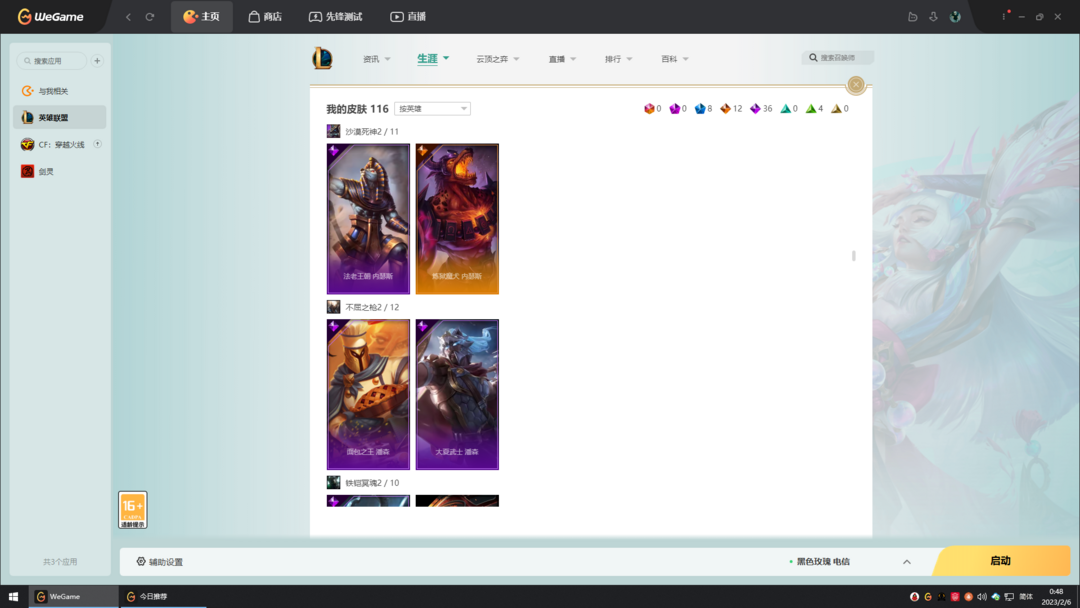Open the 直播 tab in top bar
1080x608 pixels.
click(x=408, y=17)
